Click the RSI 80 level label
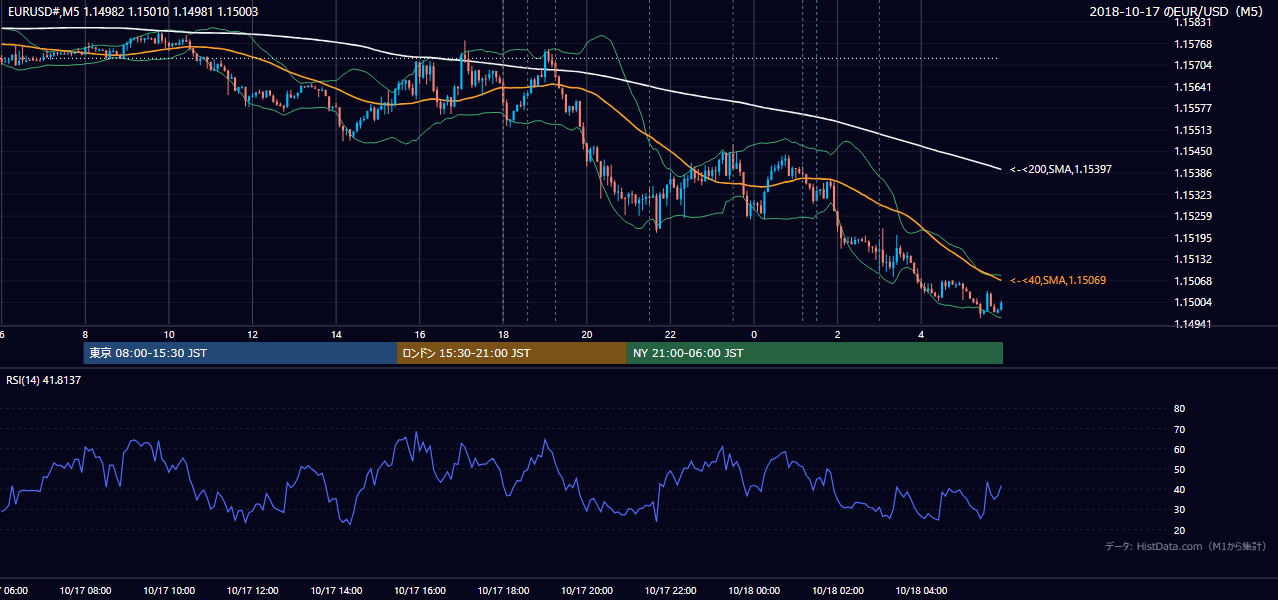 pos(1179,409)
